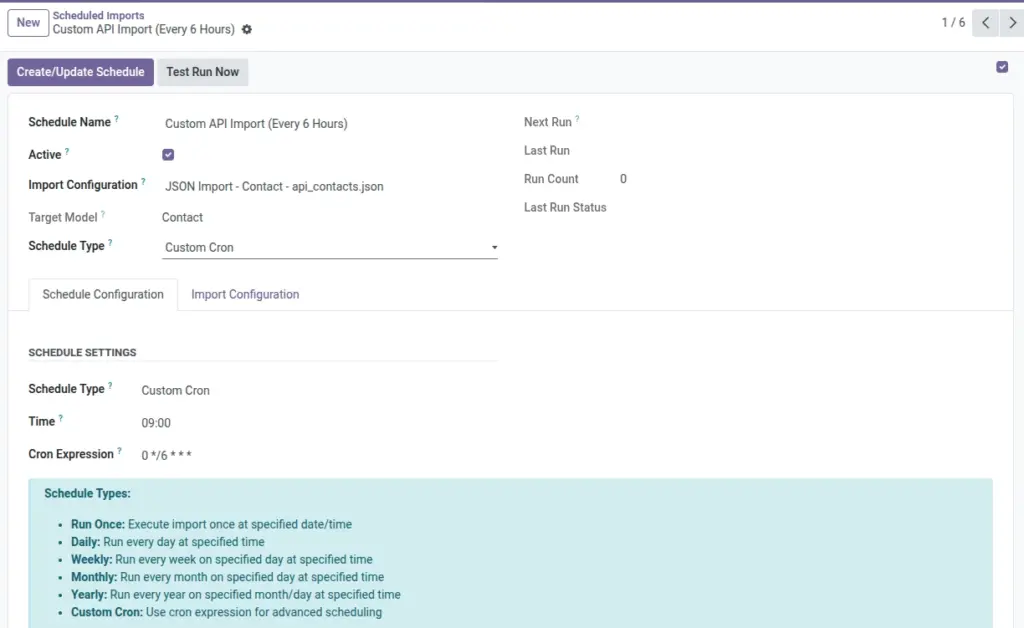Click the Custom Cron description in help box
The image size is (1024, 628).
click(x=227, y=612)
